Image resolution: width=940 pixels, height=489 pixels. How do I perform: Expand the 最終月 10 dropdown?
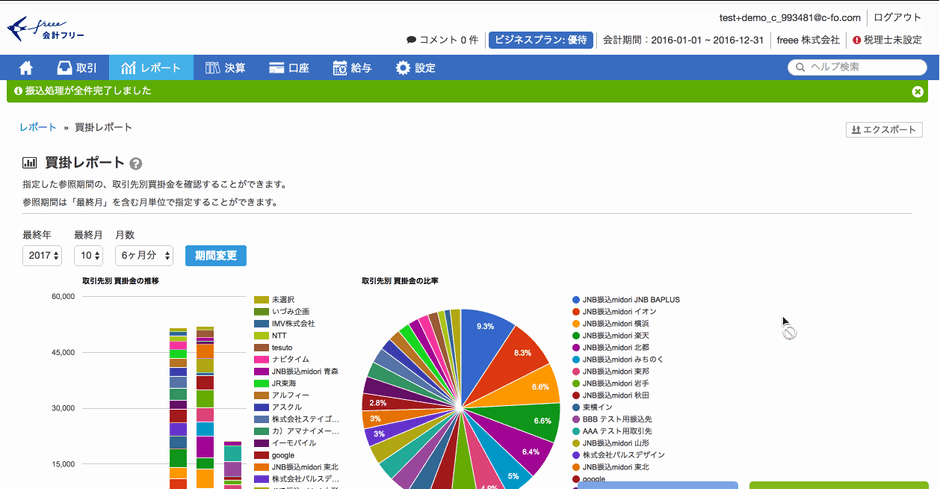point(88,256)
